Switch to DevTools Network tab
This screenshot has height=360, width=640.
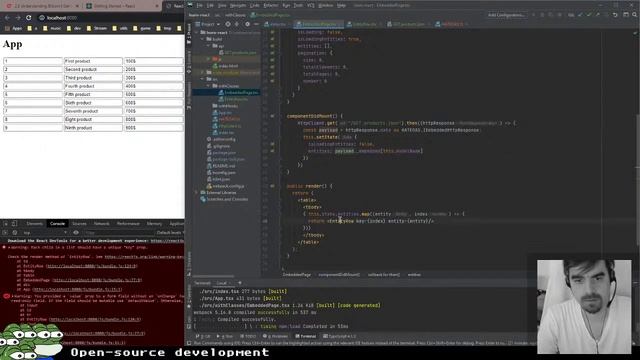pyautogui.click(x=102, y=224)
